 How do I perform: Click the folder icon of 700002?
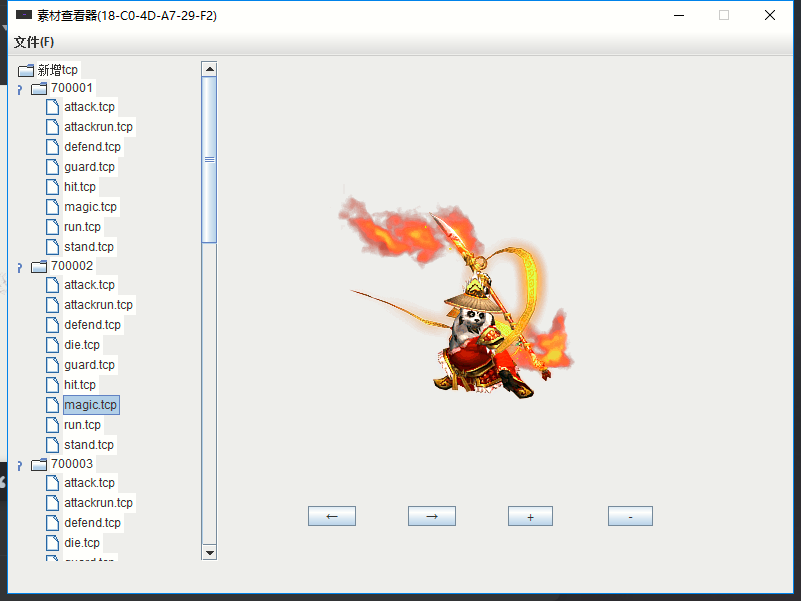[x=39, y=266]
